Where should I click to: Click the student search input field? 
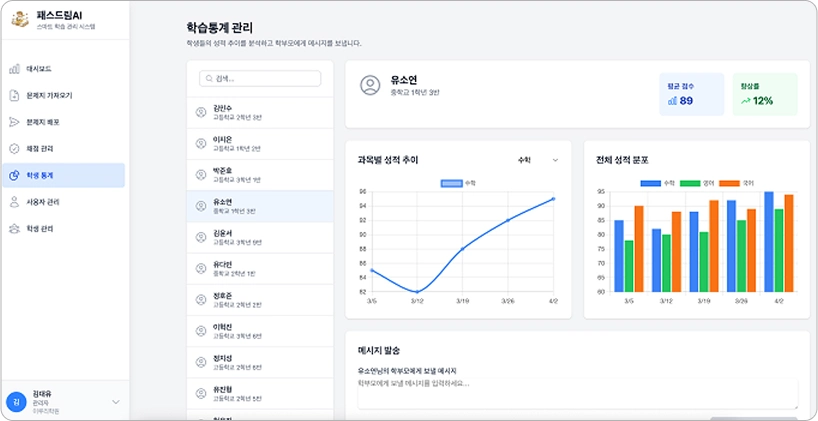260,79
